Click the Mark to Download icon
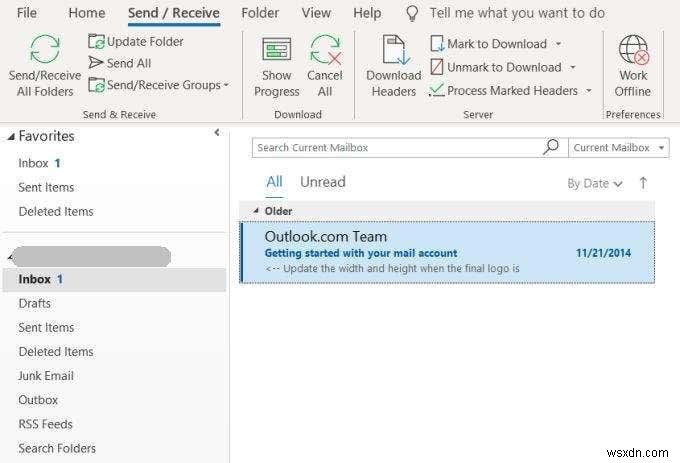The width and height of the screenshot is (680, 463). pos(437,44)
